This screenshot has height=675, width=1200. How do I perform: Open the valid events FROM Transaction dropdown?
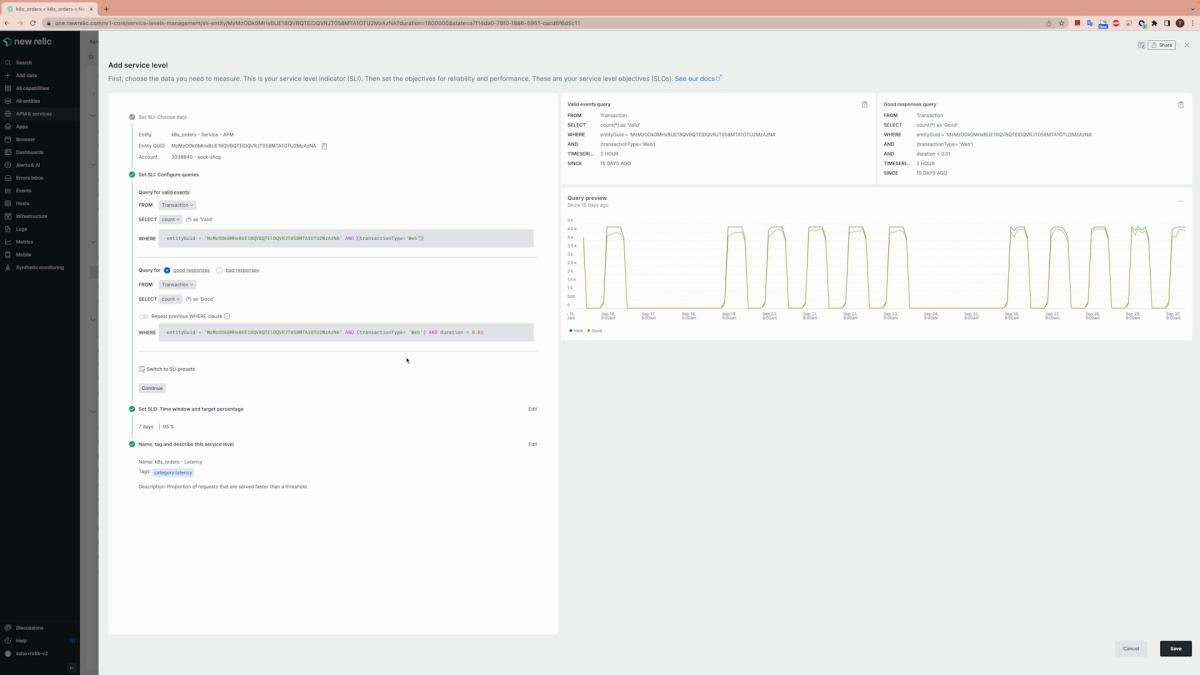click(x=178, y=205)
